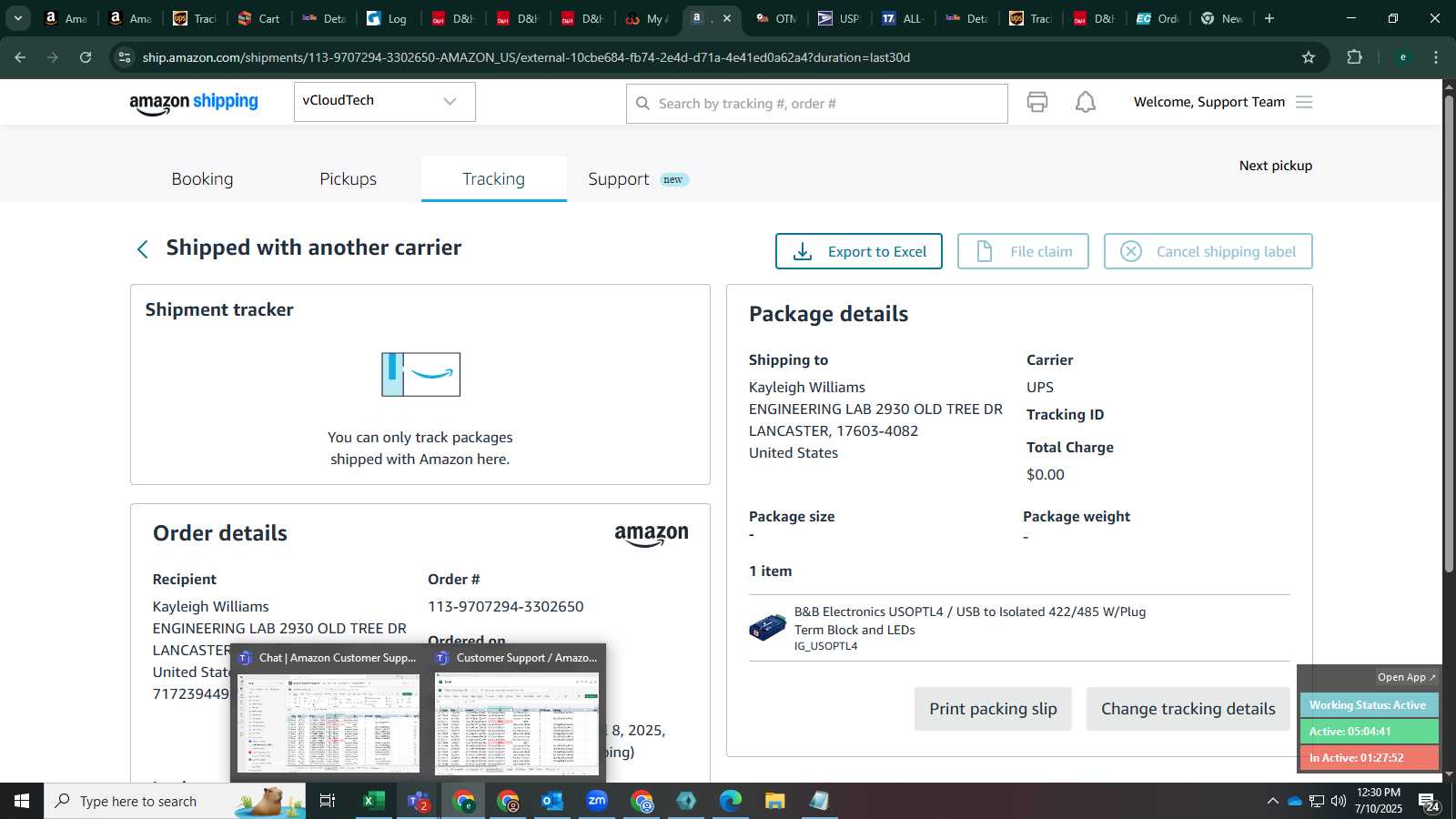Open Microsoft Edge from taskbar
This screenshot has height=819, width=1456.
731,801
